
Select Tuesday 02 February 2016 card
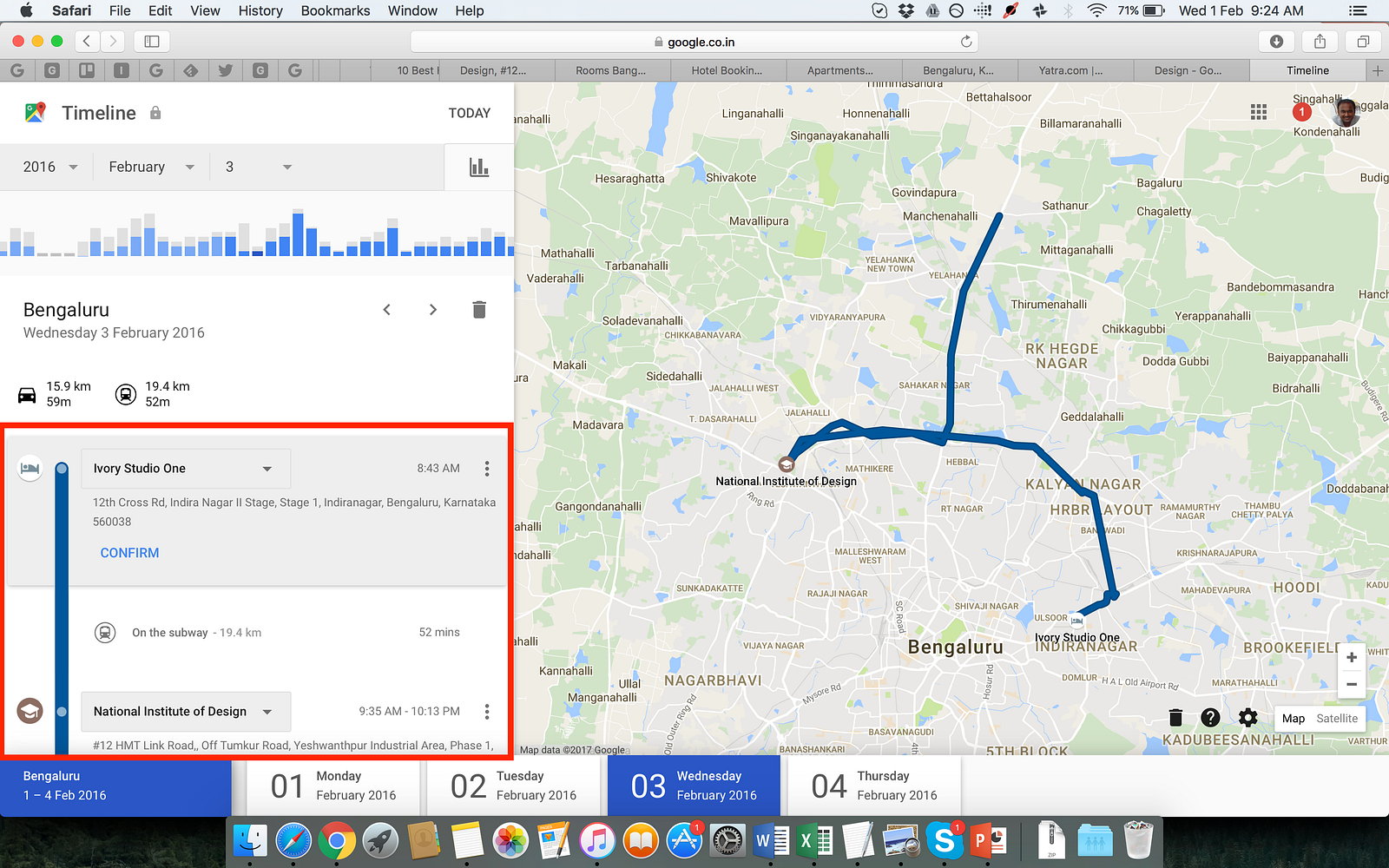[x=514, y=786]
